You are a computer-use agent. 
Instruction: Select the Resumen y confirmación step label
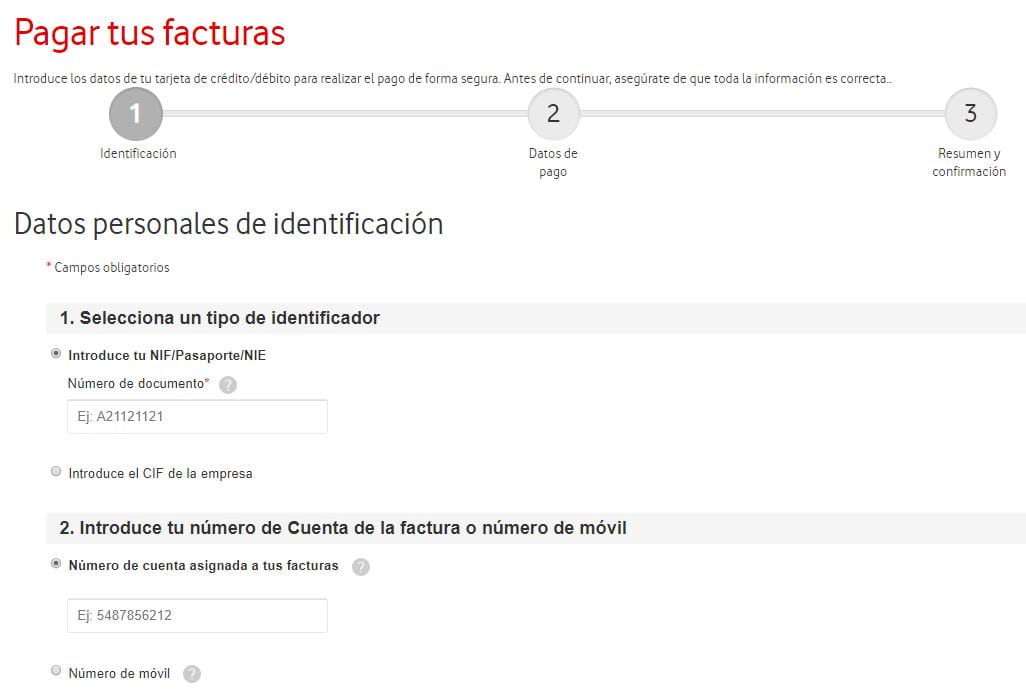[969, 162]
